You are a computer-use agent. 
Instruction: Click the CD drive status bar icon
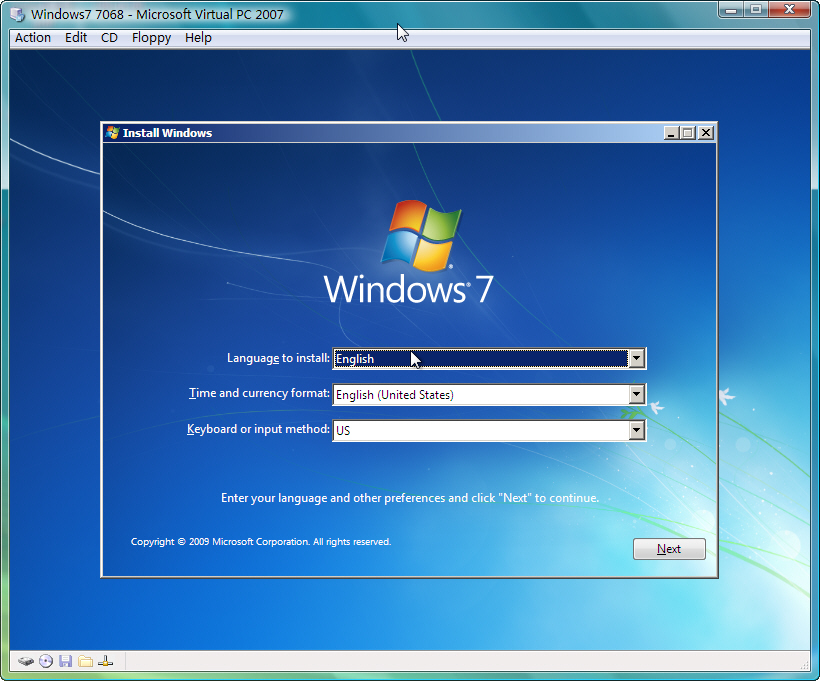pyautogui.click(x=46, y=662)
